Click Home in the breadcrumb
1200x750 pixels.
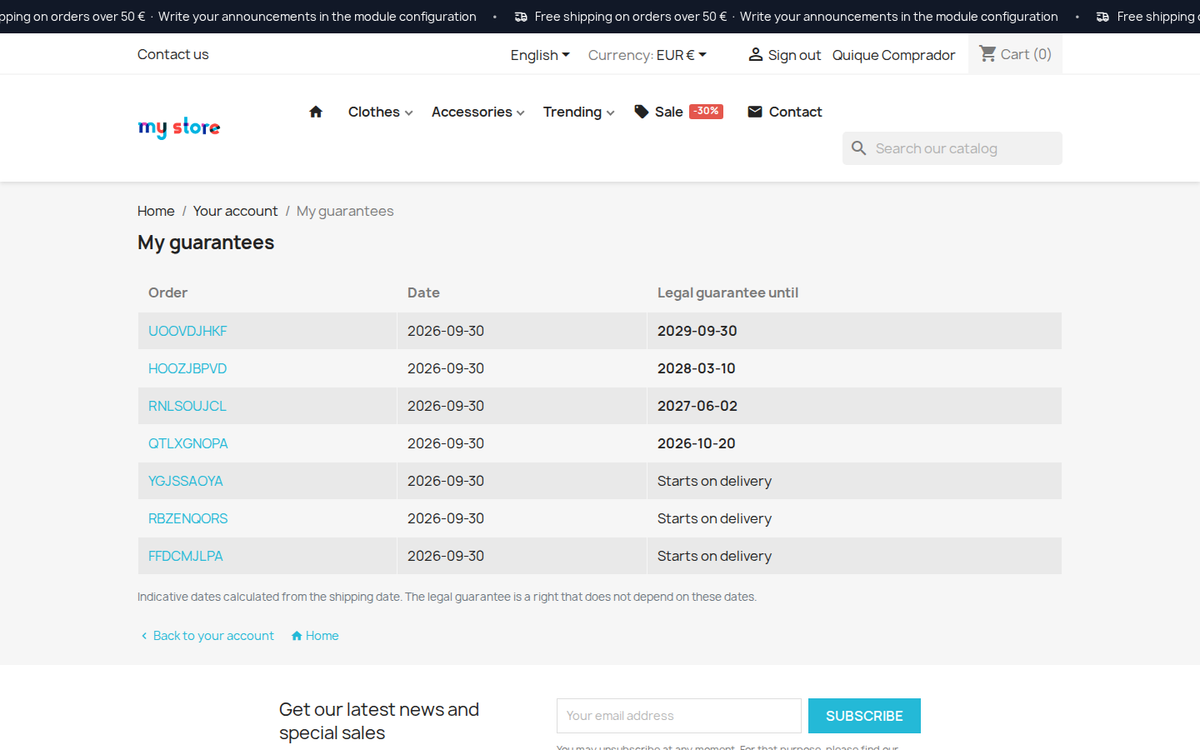click(x=156, y=211)
